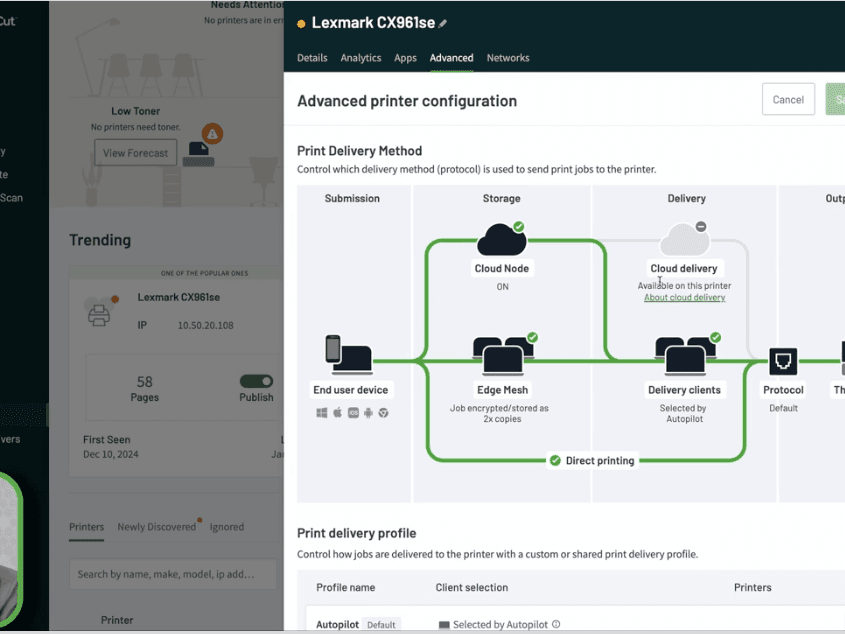The width and height of the screenshot is (845, 634).
Task: Click the info icon next to Selected by Autopilot
Action: [x=556, y=624]
